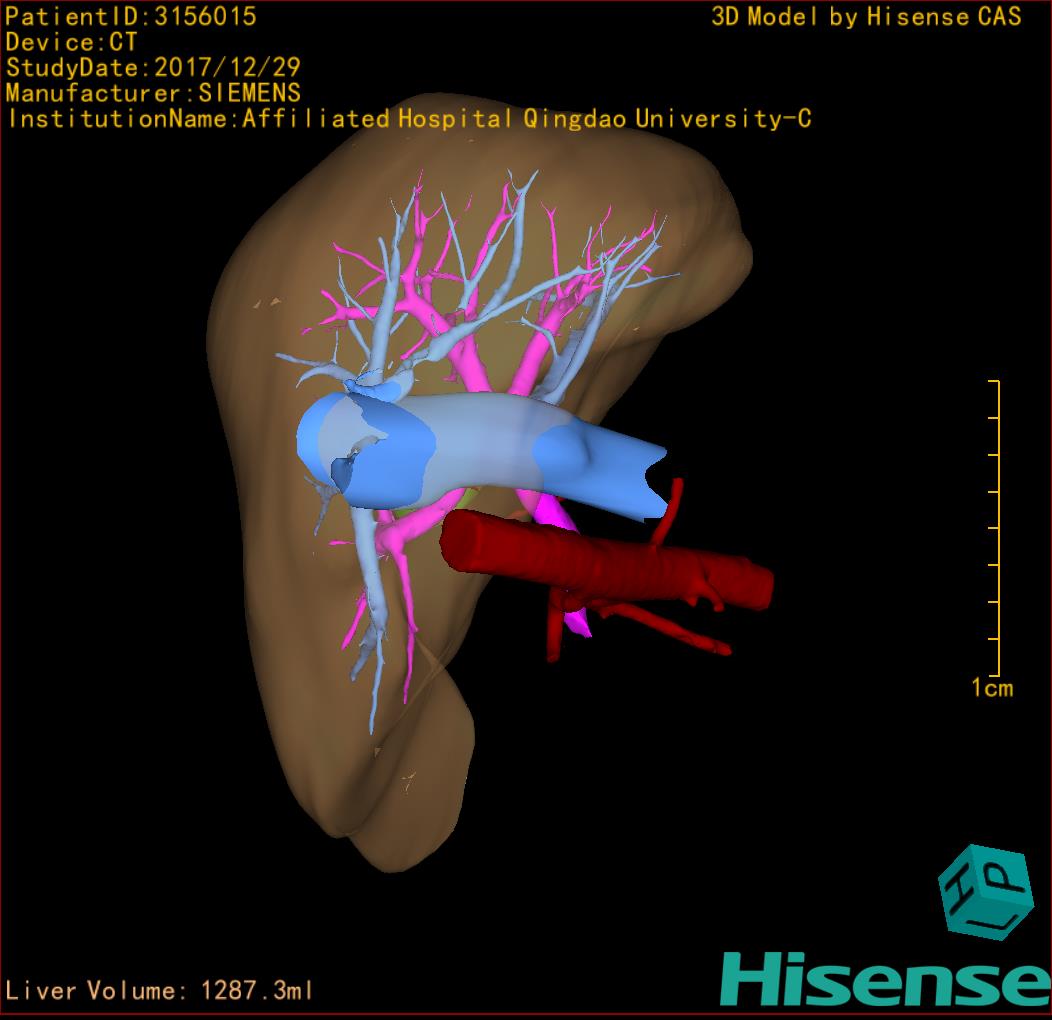Click the PatientID:3156015 overlay text
The width and height of the screenshot is (1052, 1020).
(131, 17)
